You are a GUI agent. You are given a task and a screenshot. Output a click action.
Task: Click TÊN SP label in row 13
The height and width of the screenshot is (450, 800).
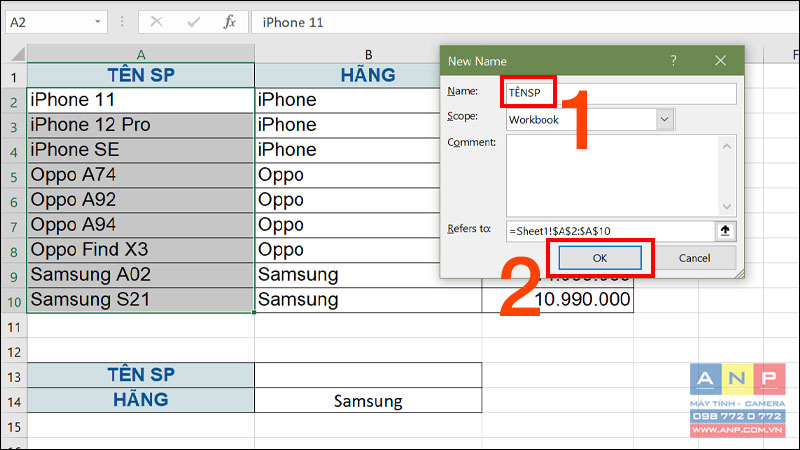pos(141,375)
